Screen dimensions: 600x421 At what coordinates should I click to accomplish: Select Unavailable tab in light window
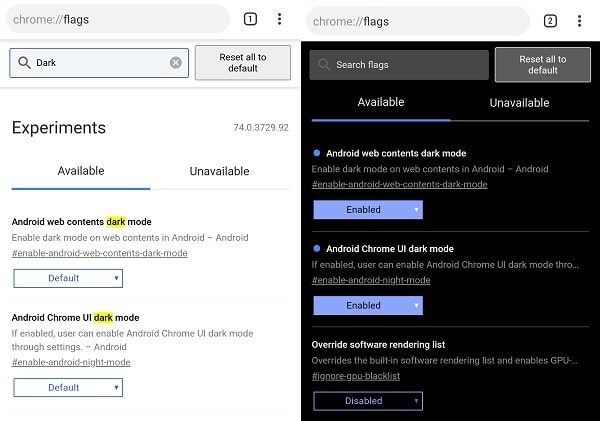(220, 171)
